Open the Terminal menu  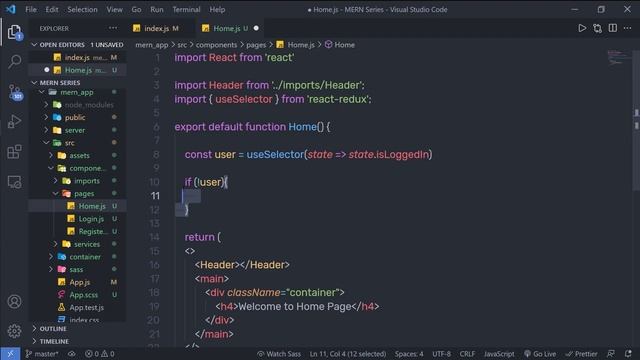point(186,9)
